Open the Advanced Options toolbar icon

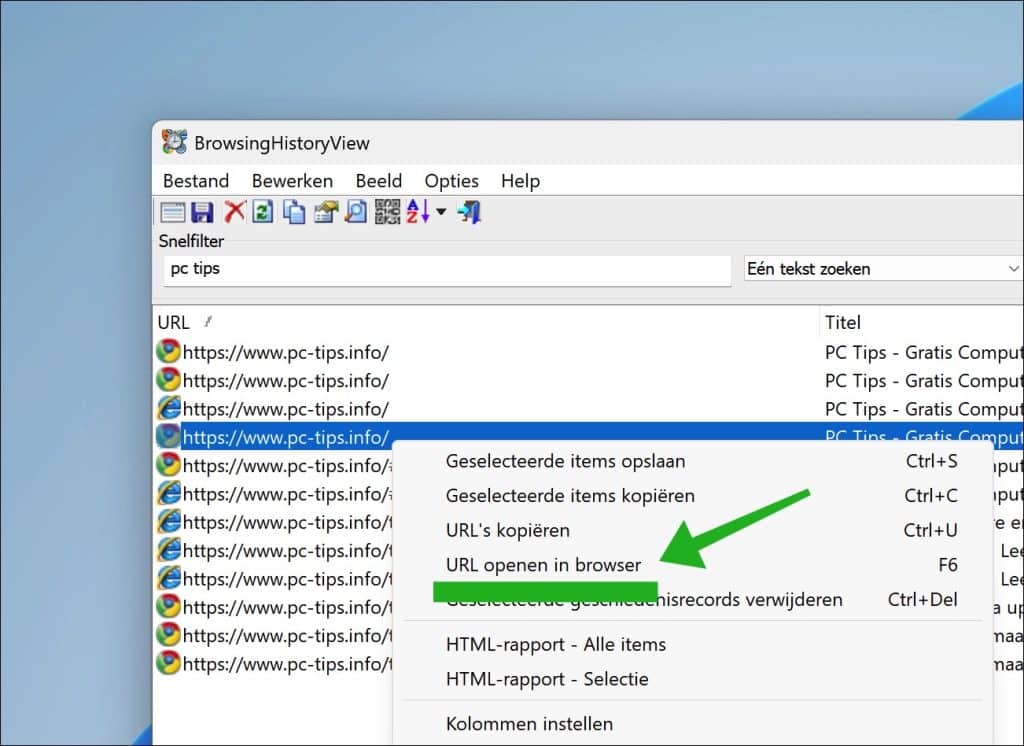click(173, 212)
